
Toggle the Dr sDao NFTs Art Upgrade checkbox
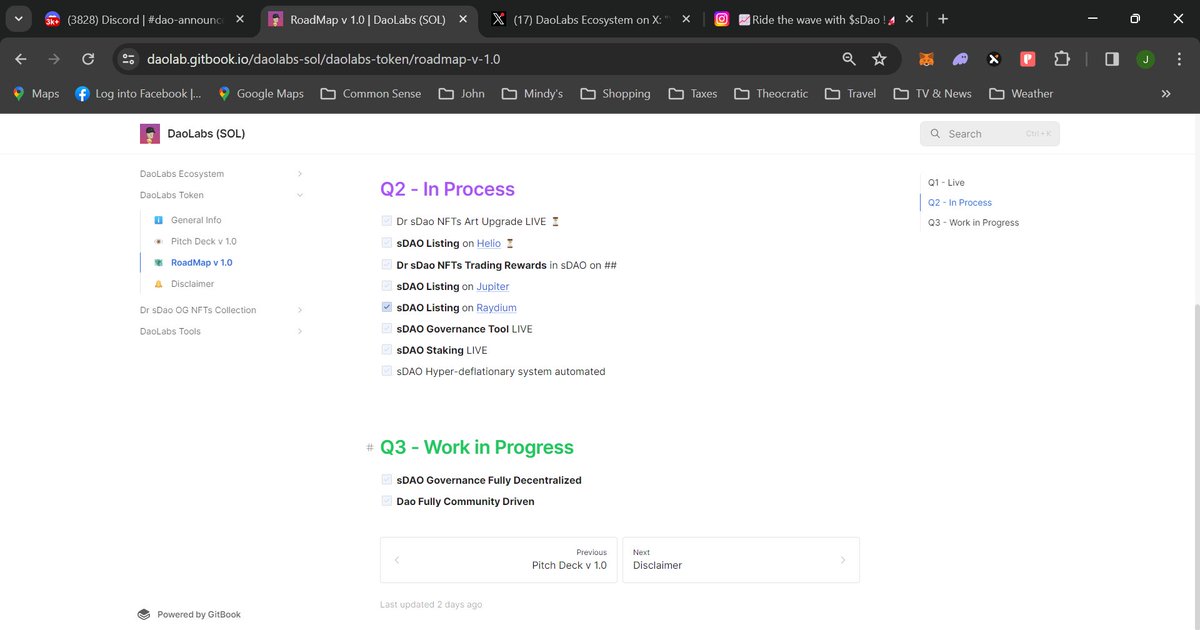(x=387, y=221)
